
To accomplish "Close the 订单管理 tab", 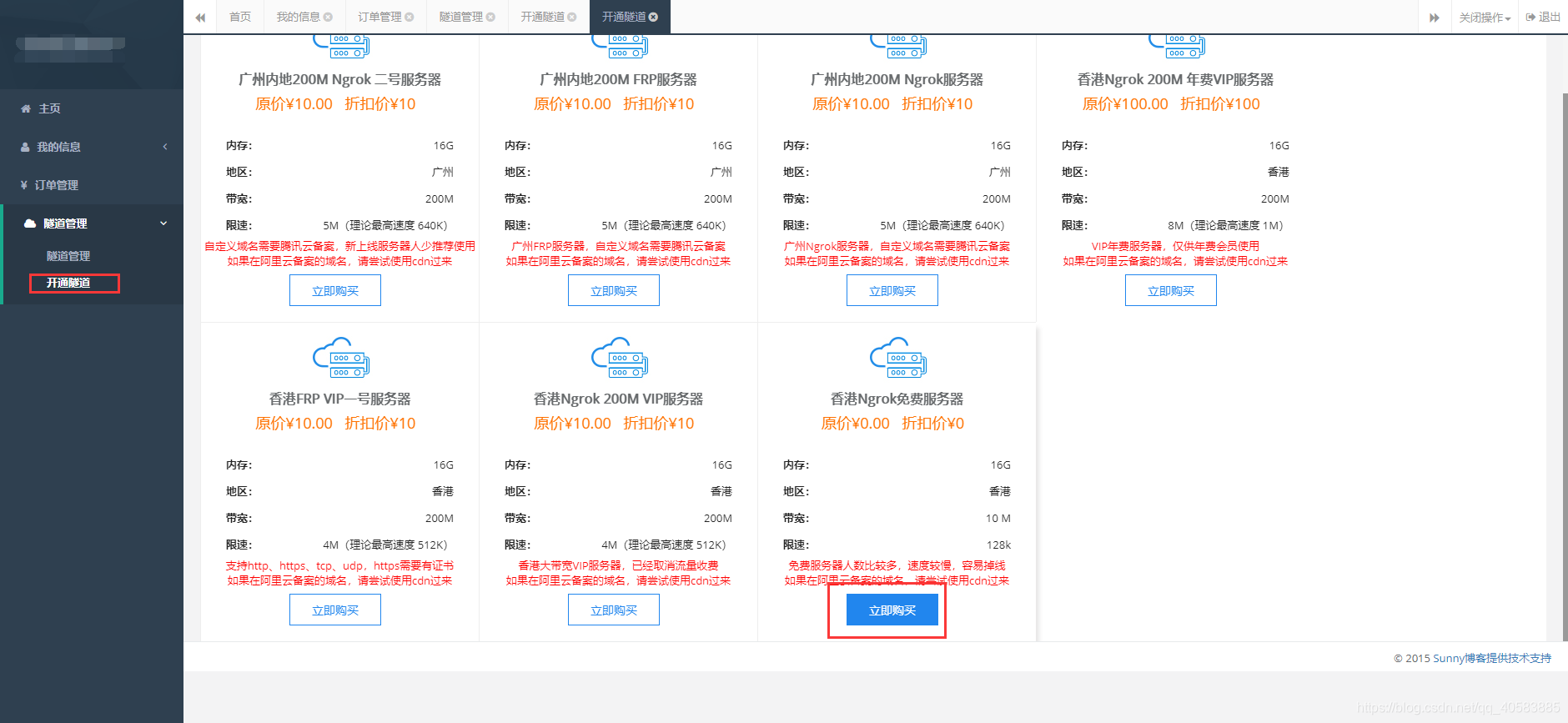I will [x=410, y=17].
